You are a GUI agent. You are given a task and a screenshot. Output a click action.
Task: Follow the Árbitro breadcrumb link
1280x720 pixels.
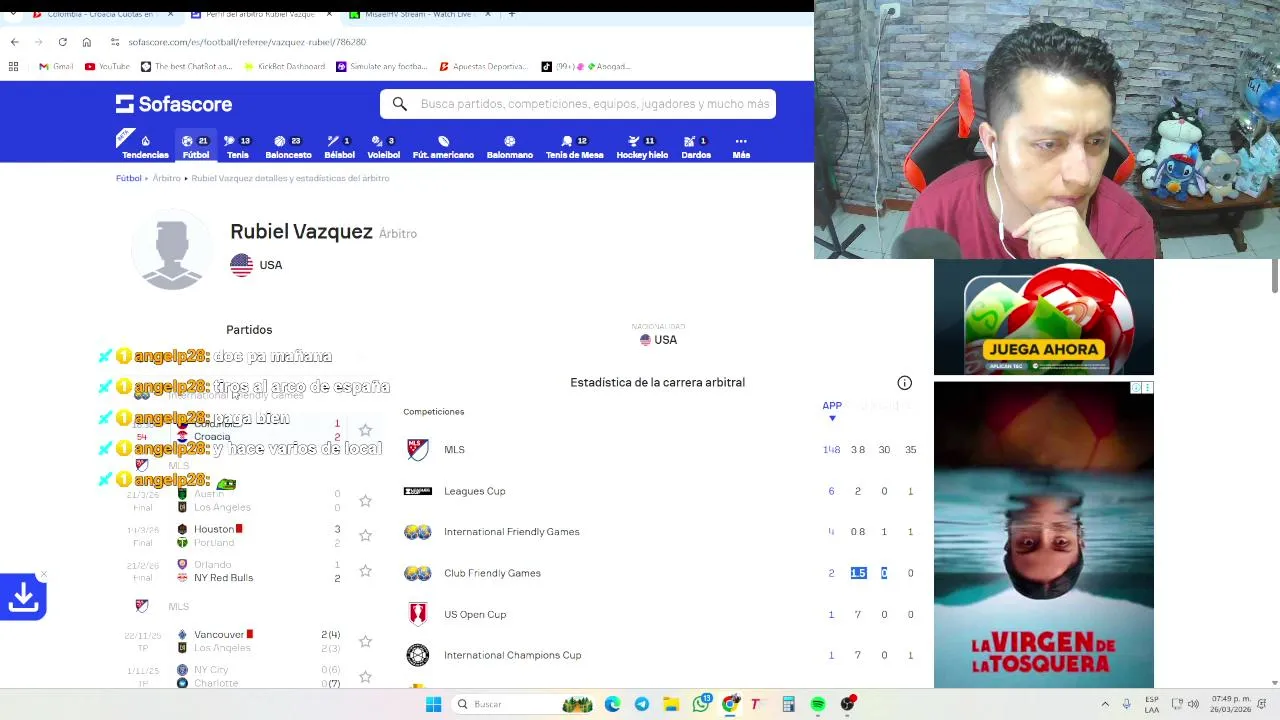coord(166,178)
